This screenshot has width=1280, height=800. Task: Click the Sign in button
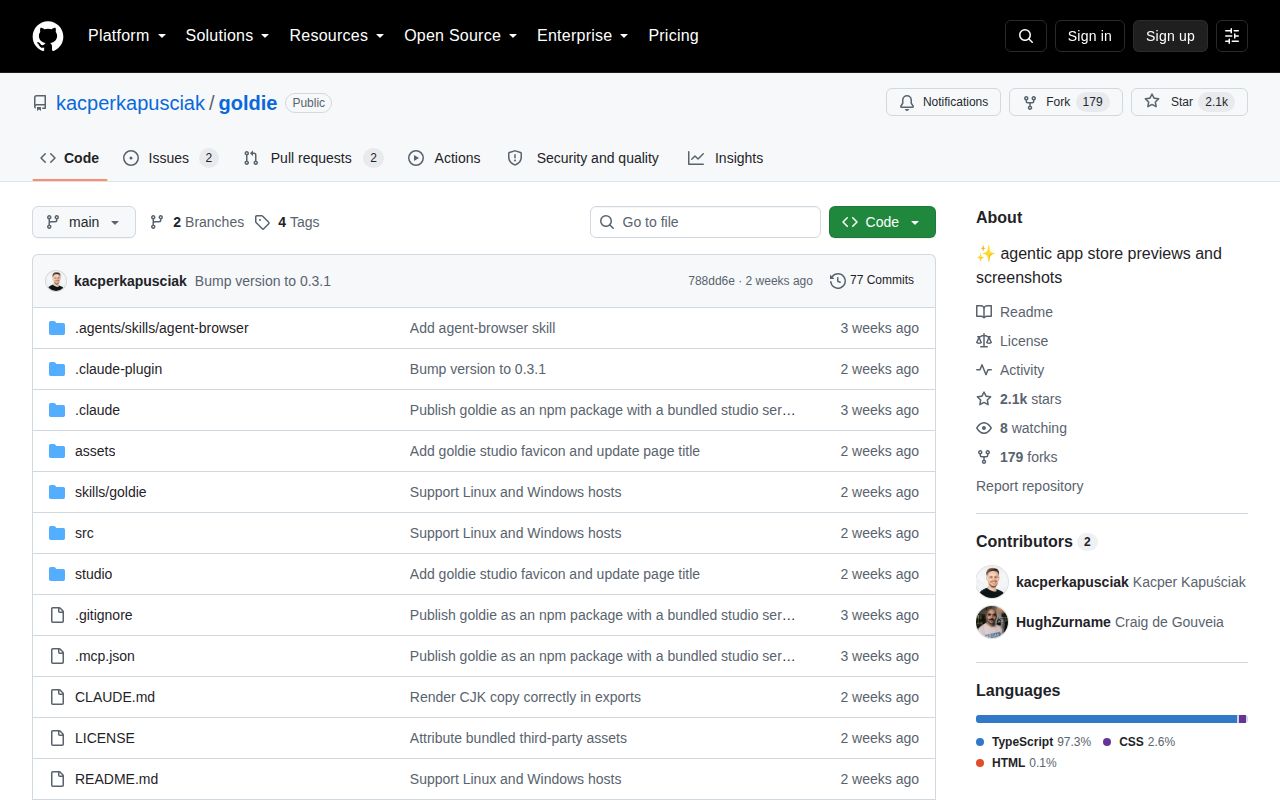point(1089,36)
